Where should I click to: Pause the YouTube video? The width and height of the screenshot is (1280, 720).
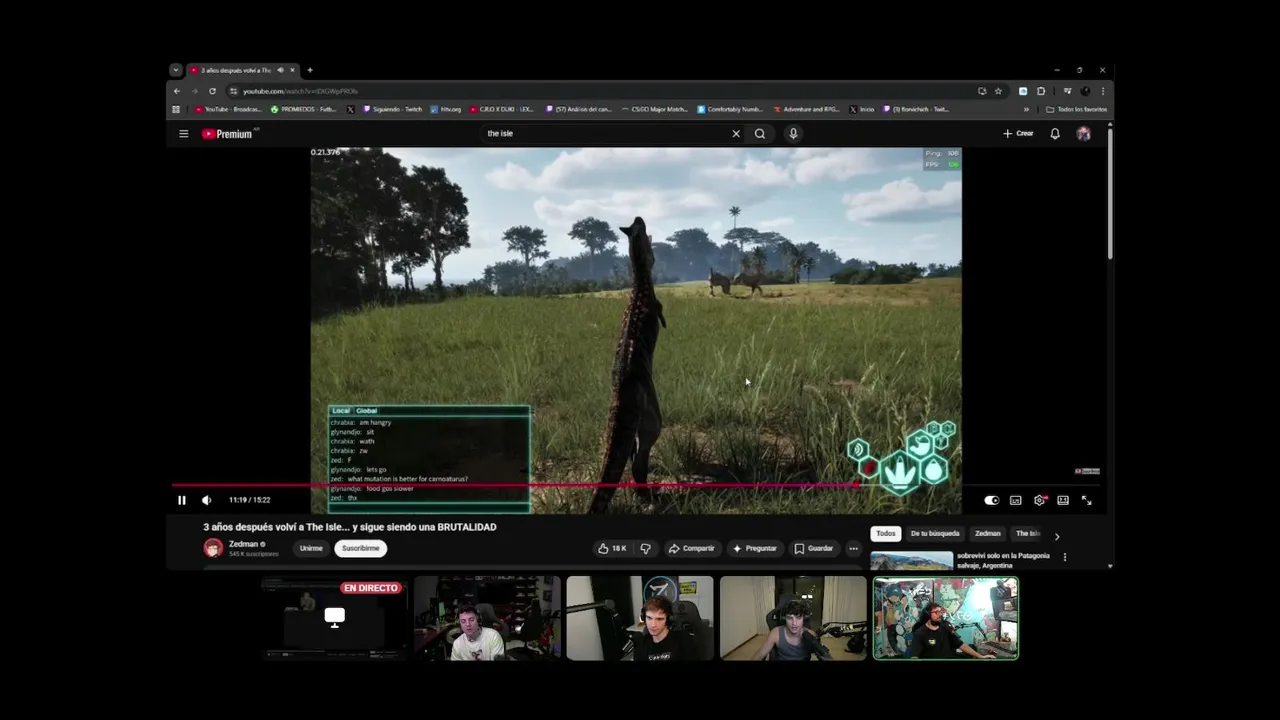182,500
